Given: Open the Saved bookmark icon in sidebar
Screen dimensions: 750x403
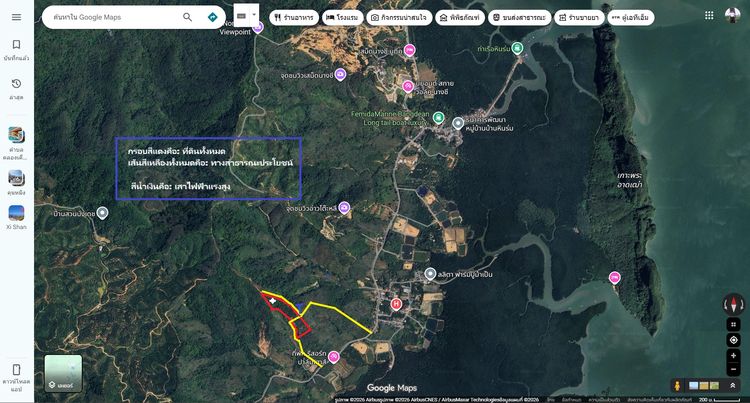Looking at the screenshot, I should click(x=16, y=44).
